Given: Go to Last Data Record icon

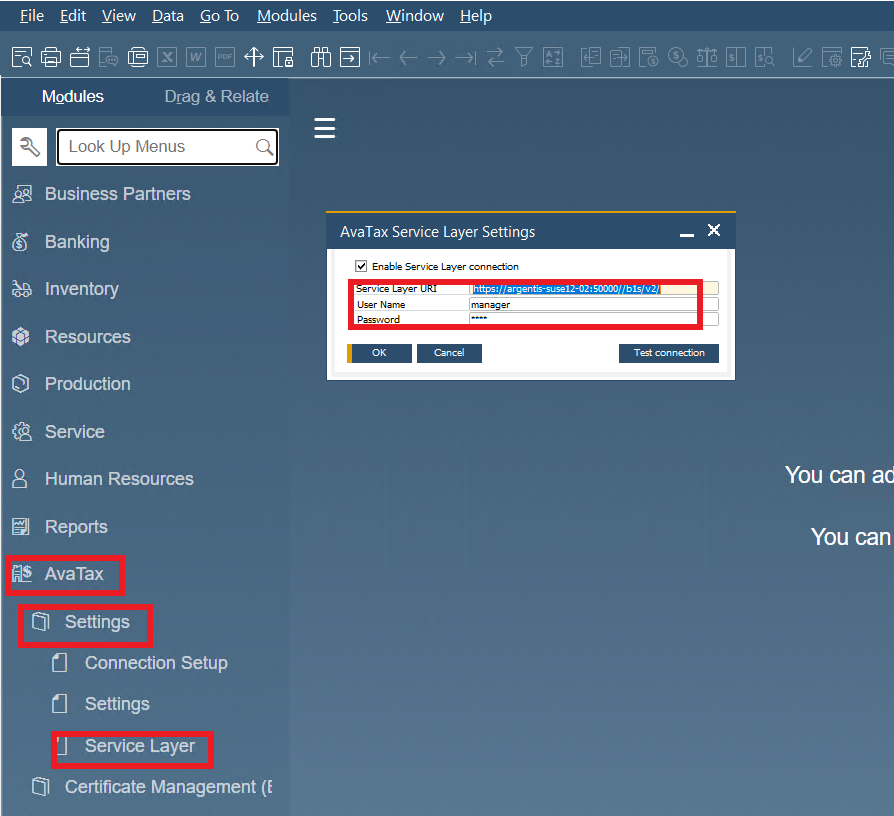Looking at the screenshot, I should point(466,58).
